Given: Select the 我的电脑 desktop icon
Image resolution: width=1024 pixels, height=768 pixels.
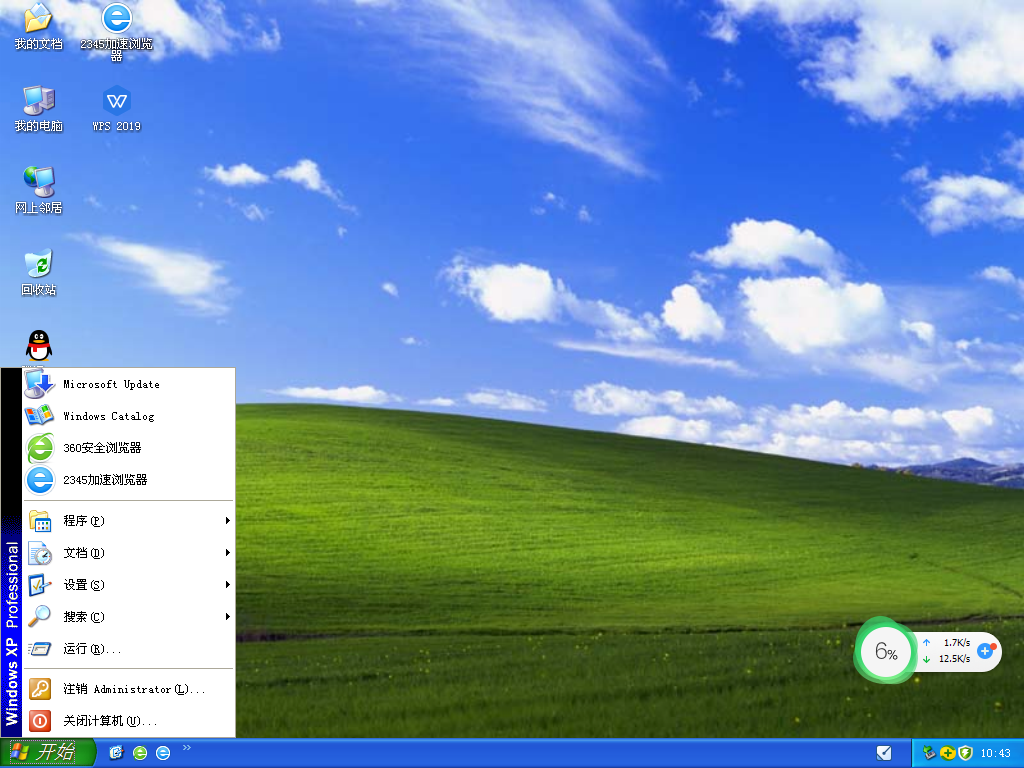Looking at the screenshot, I should point(39,108).
